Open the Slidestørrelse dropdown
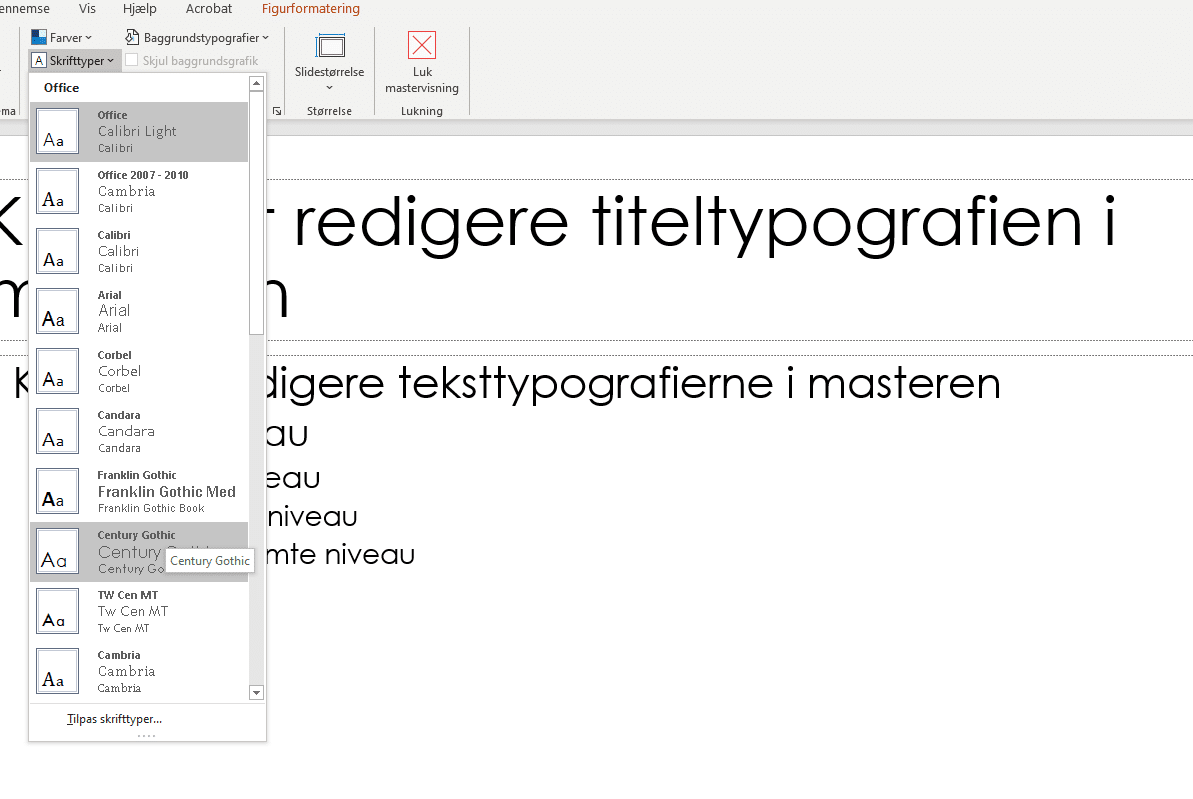The width and height of the screenshot is (1193, 799). (x=329, y=87)
